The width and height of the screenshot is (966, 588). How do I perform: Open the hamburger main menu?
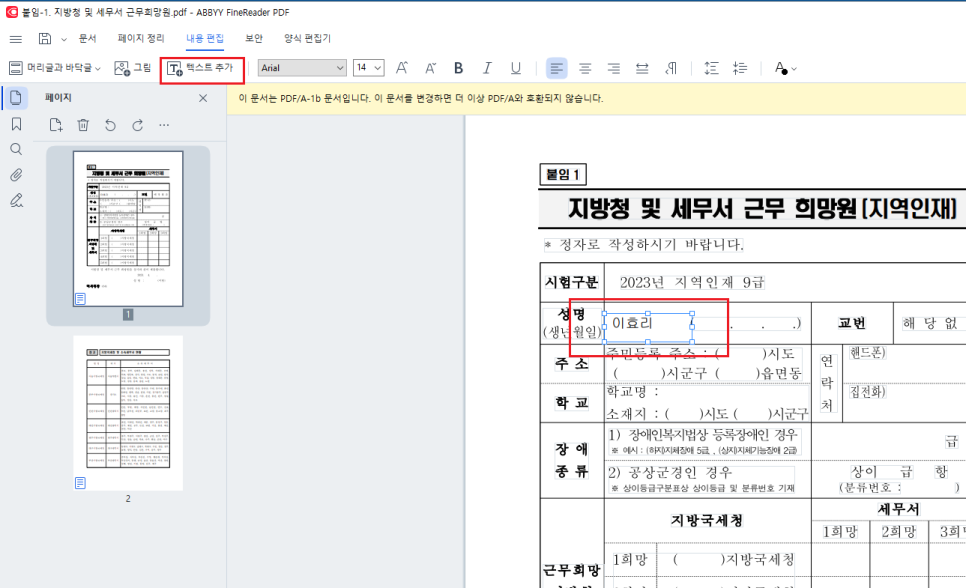pos(16,39)
